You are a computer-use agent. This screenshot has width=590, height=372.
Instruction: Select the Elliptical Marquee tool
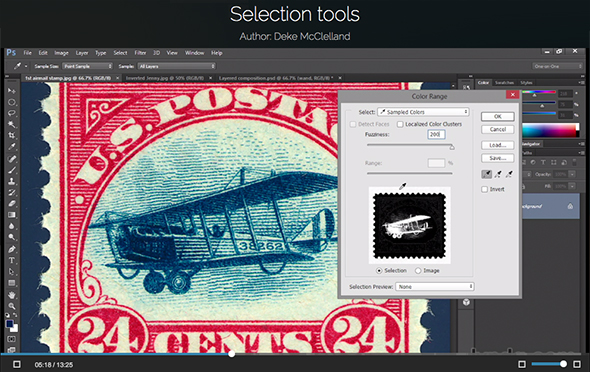pyautogui.click(x=12, y=102)
